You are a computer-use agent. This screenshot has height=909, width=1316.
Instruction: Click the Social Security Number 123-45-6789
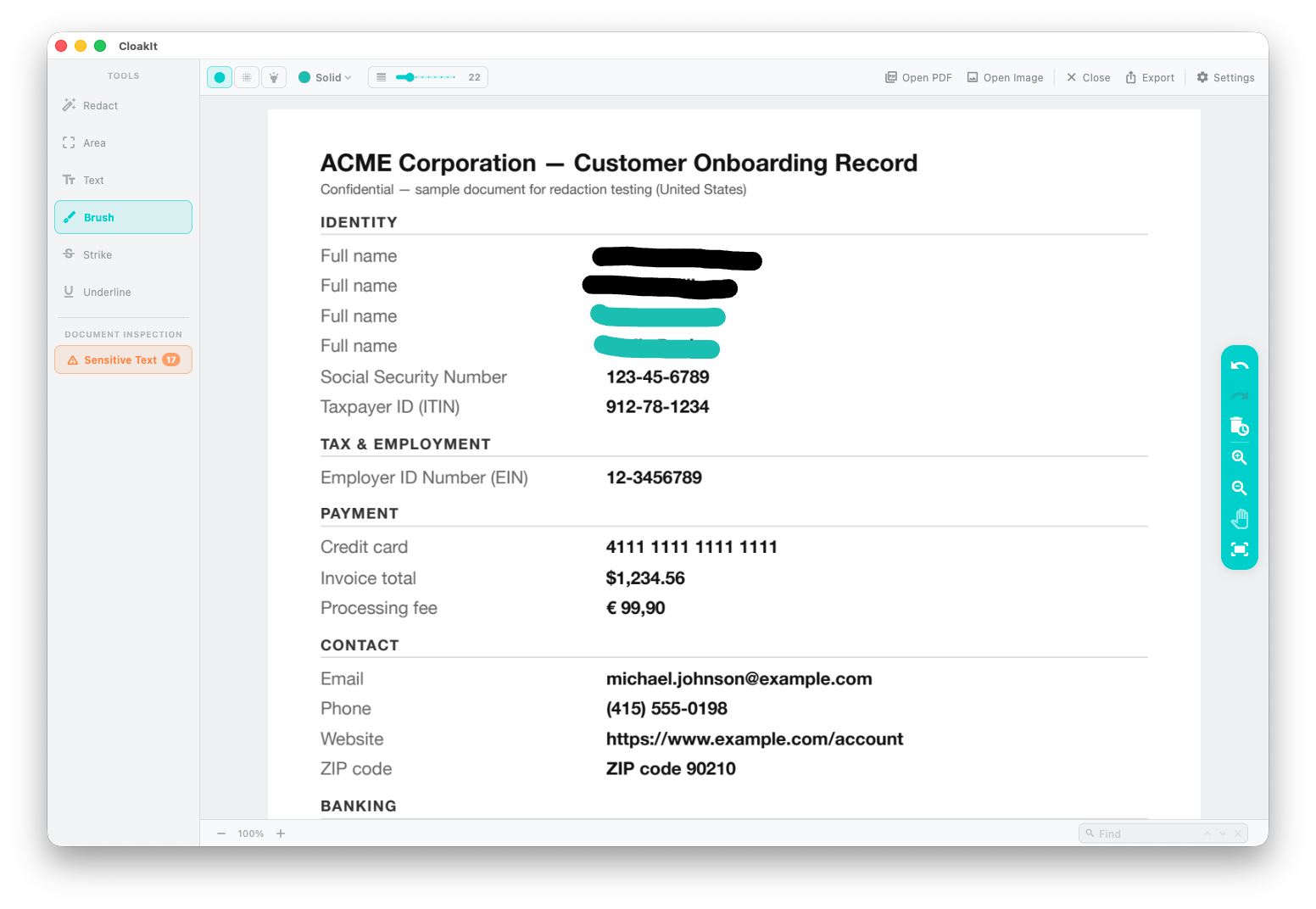[657, 377]
